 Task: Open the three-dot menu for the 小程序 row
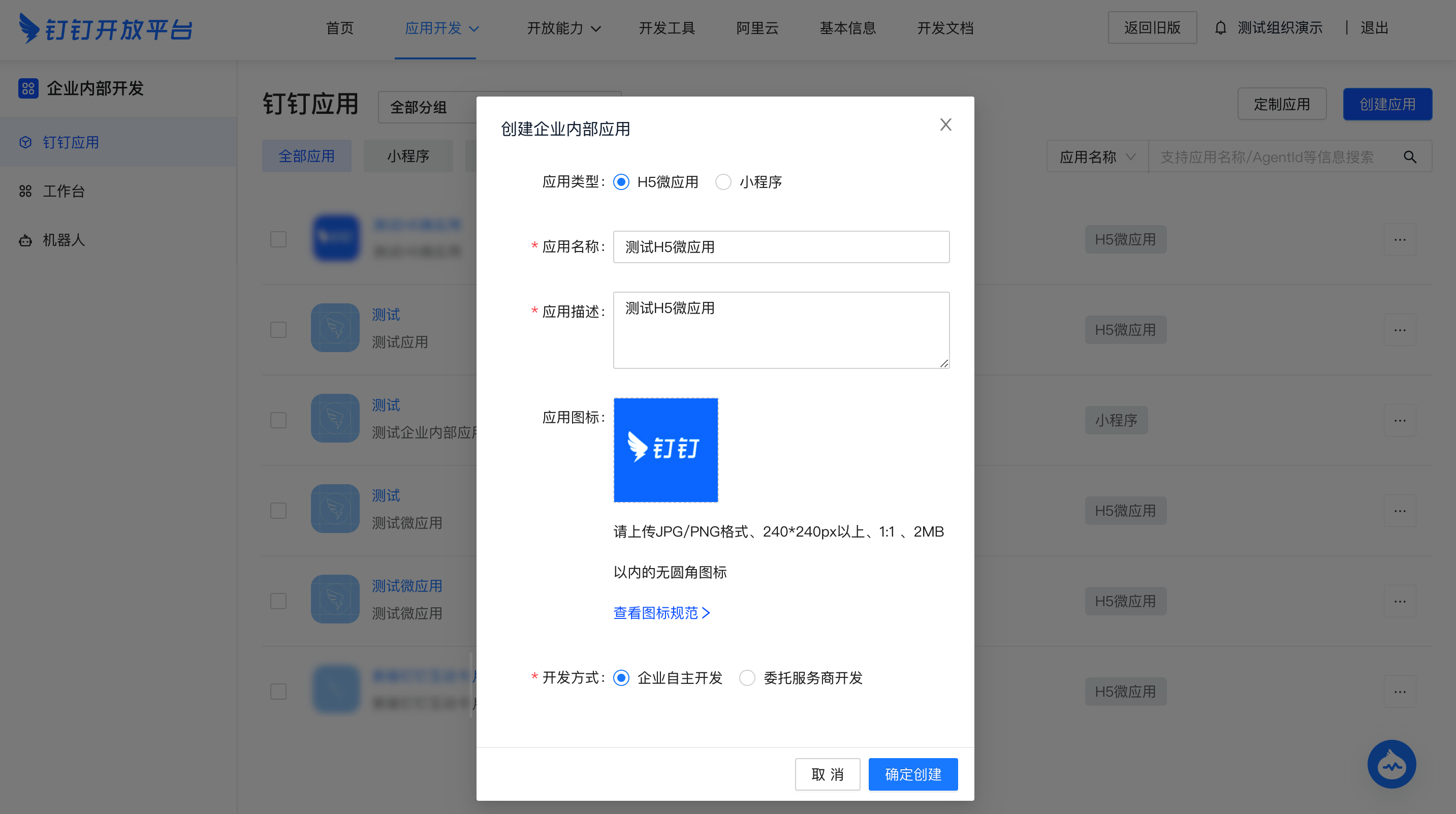(1400, 420)
